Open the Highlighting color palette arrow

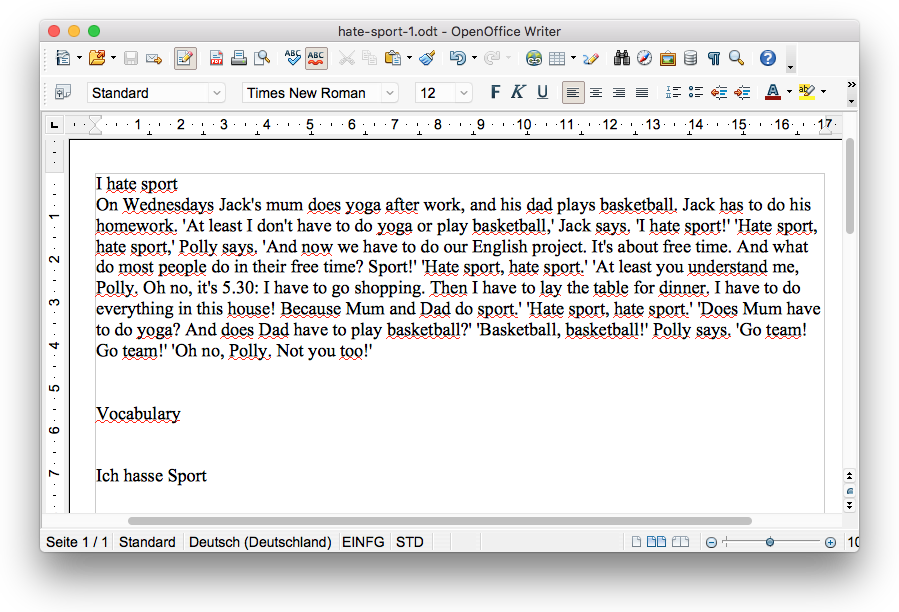(824, 92)
